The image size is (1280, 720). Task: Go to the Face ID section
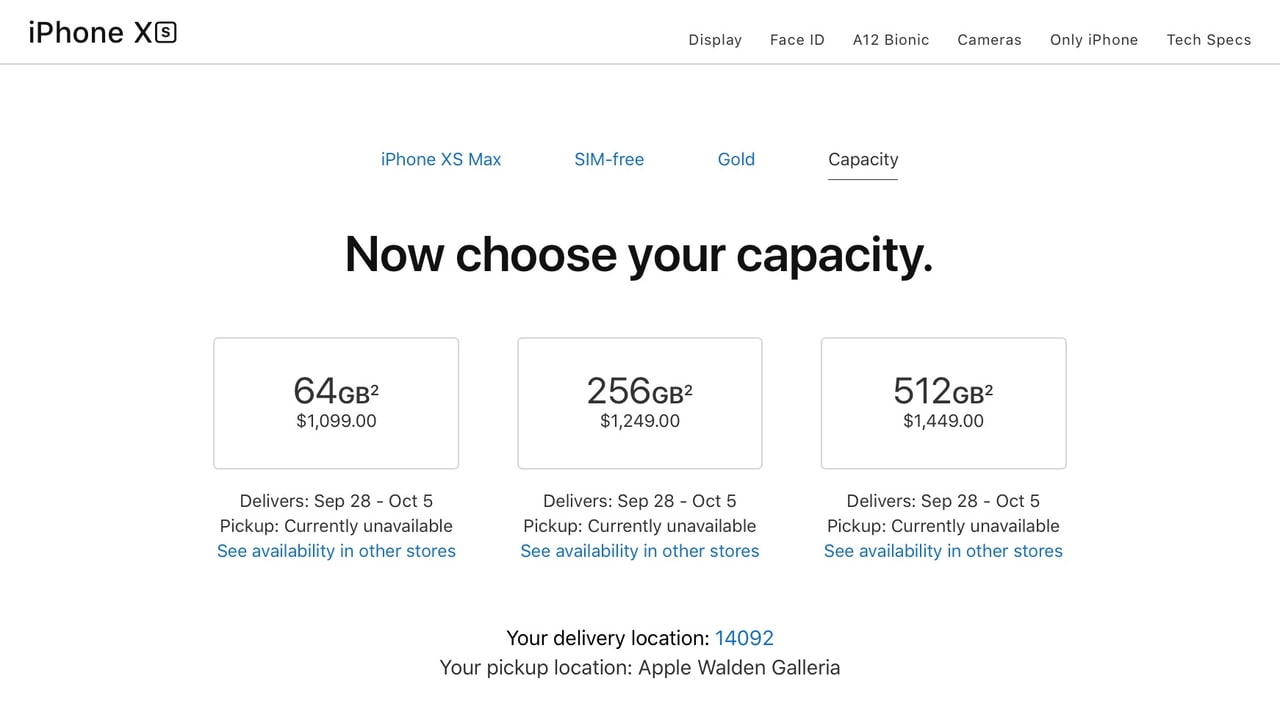coord(797,40)
